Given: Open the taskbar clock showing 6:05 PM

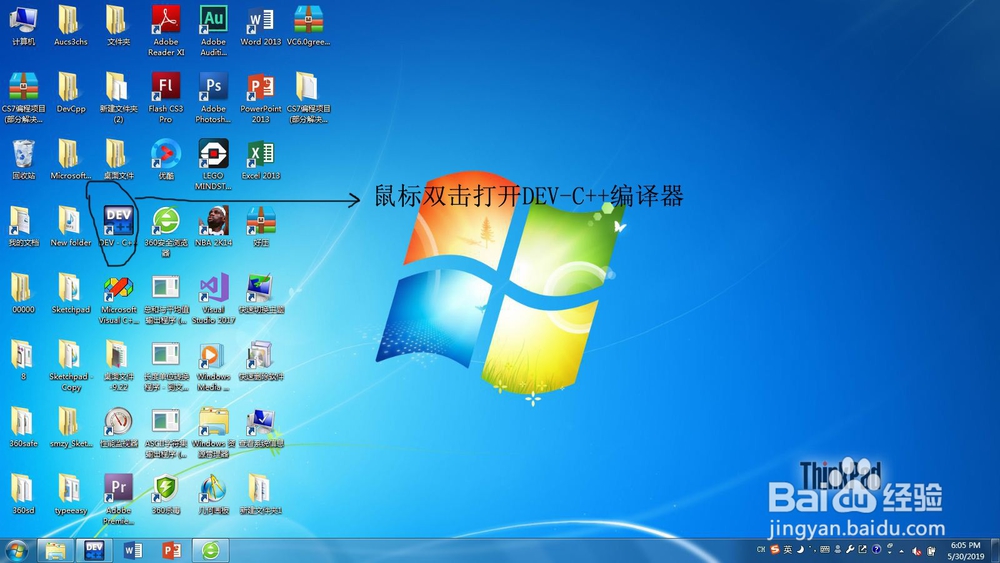Looking at the screenshot, I should coord(966,551).
